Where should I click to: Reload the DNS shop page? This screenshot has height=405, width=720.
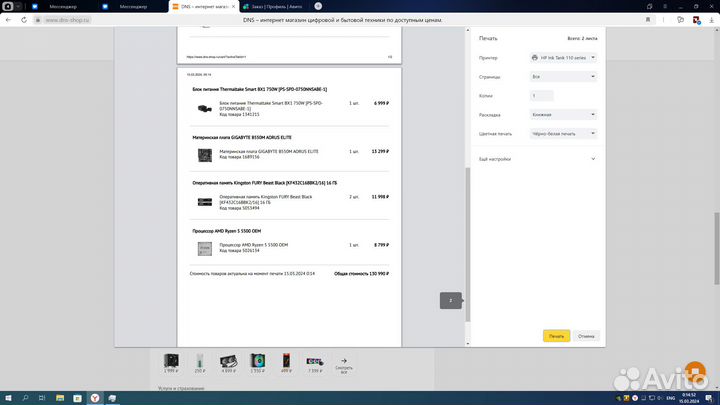(24, 20)
